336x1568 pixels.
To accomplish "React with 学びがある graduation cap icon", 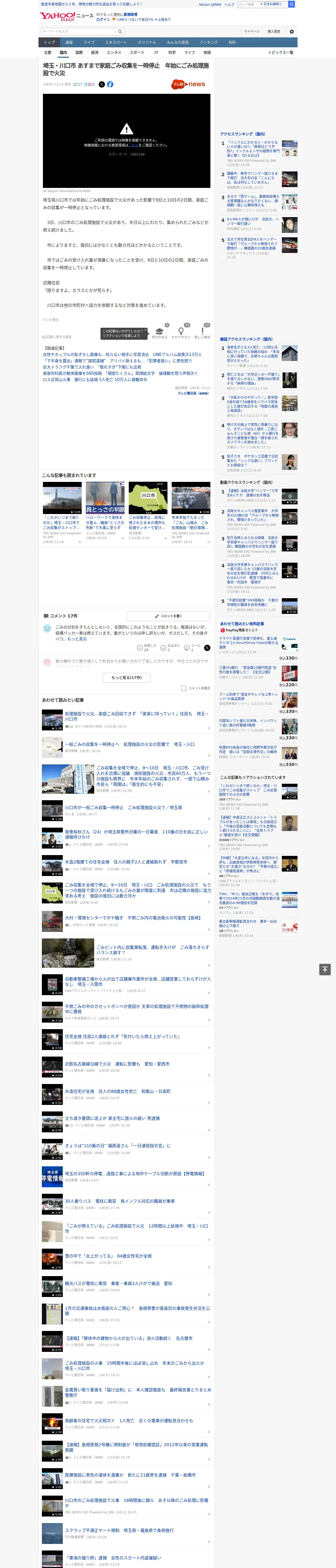I will [160, 331].
